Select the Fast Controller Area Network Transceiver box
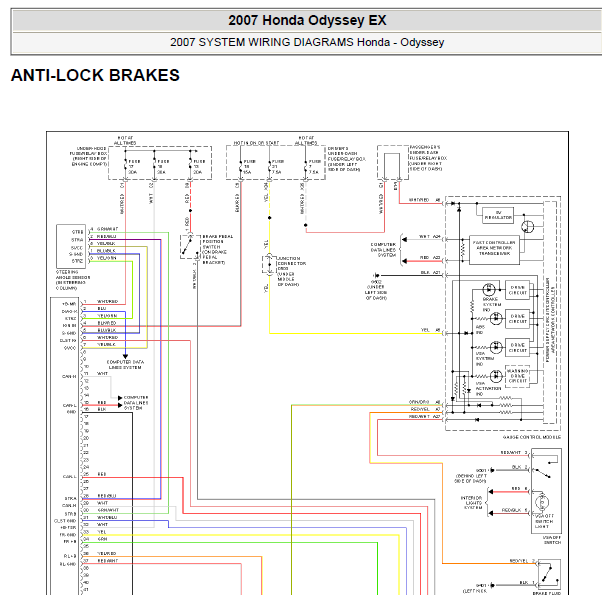The height and width of the screenshot is (595, 602). tap(494, 250)
